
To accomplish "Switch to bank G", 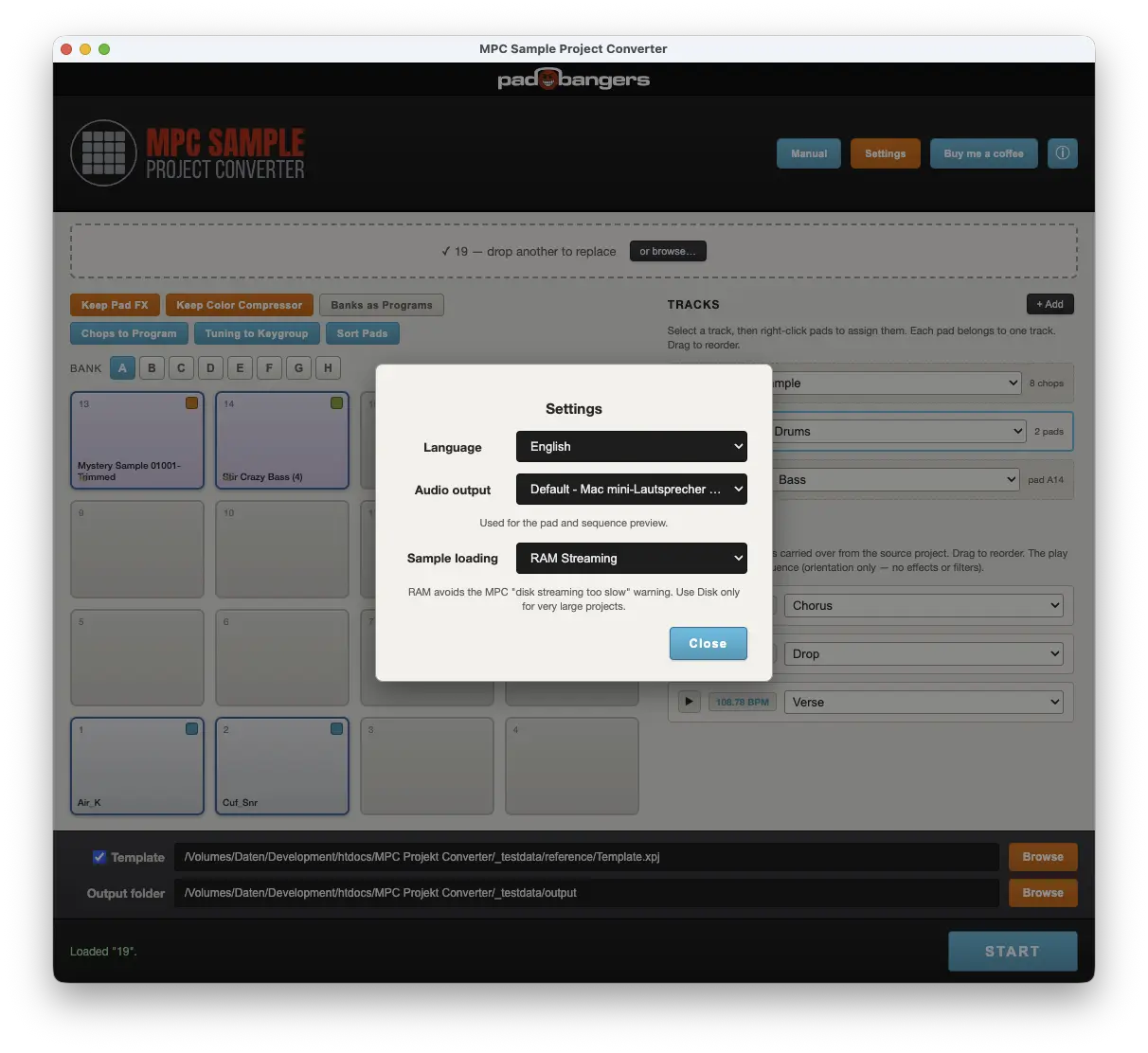I will click(298, 368).
